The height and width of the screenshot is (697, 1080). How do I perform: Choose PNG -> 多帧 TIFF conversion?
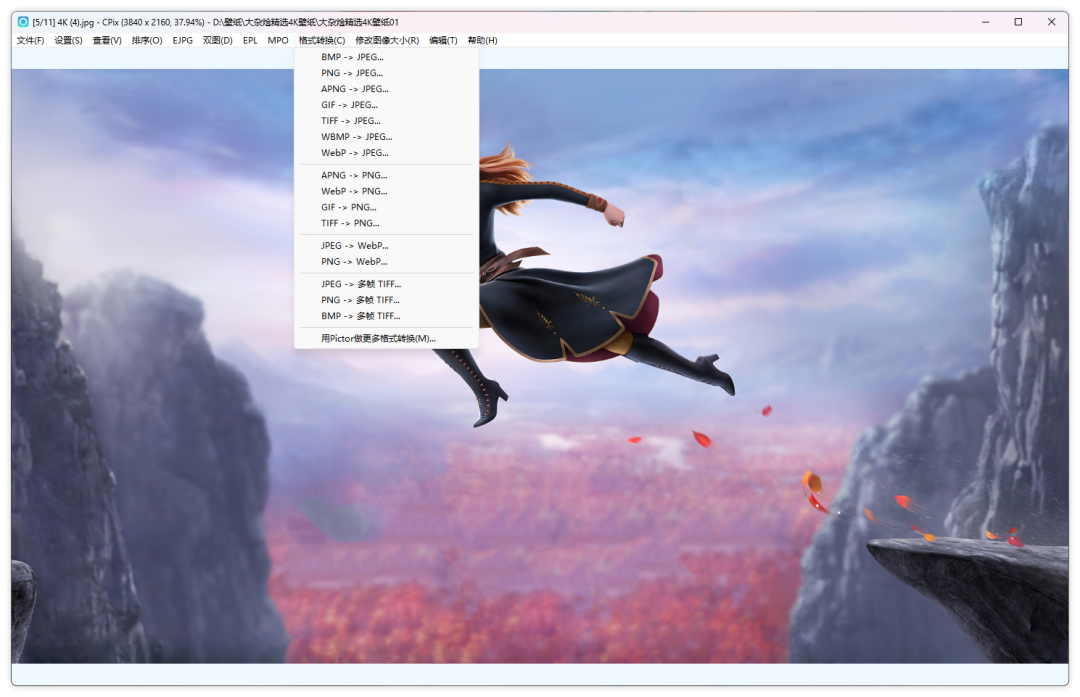[386, 300]
